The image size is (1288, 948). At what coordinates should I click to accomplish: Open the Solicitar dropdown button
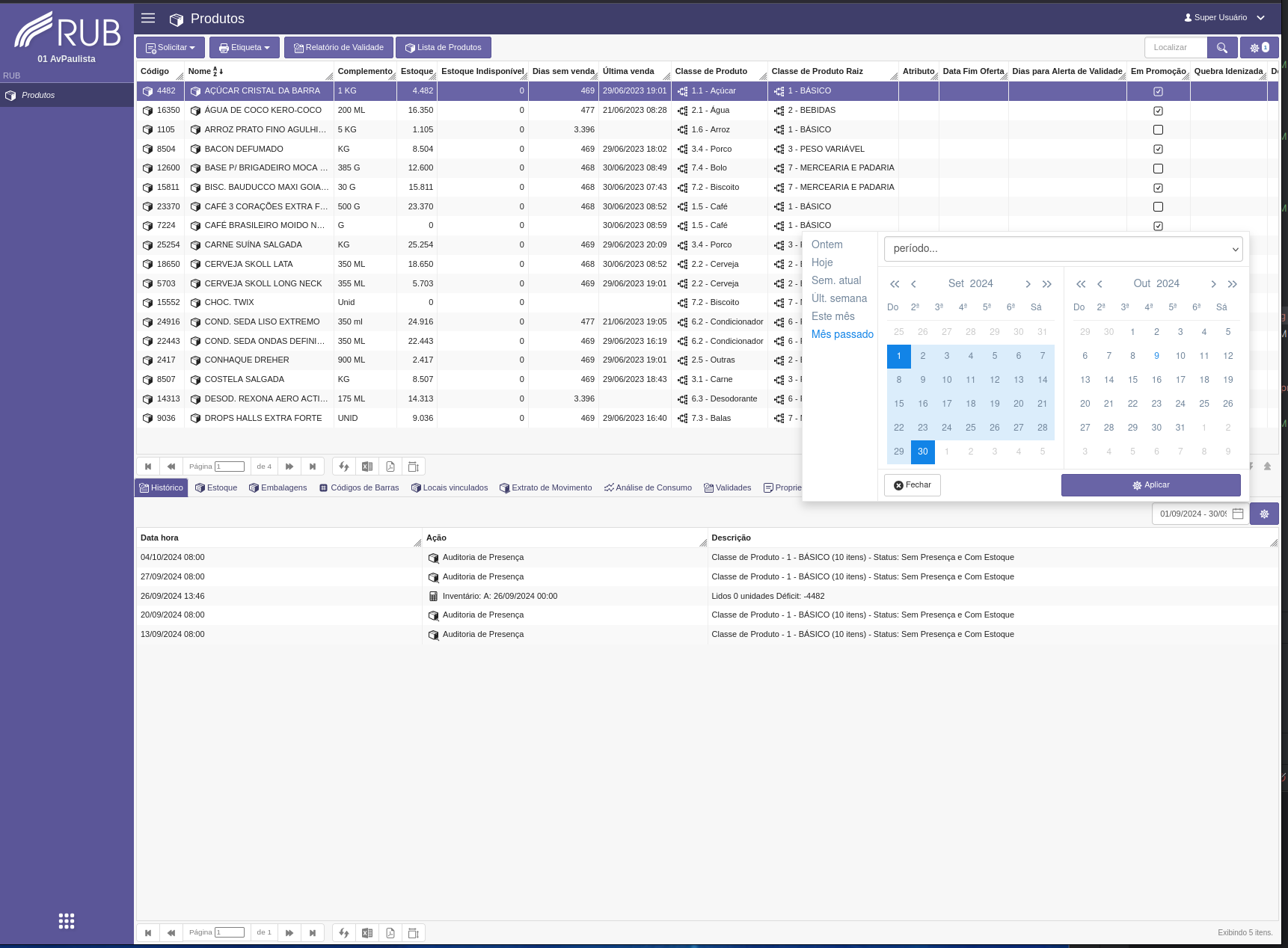pyautogui.click(x=171, y=47)
